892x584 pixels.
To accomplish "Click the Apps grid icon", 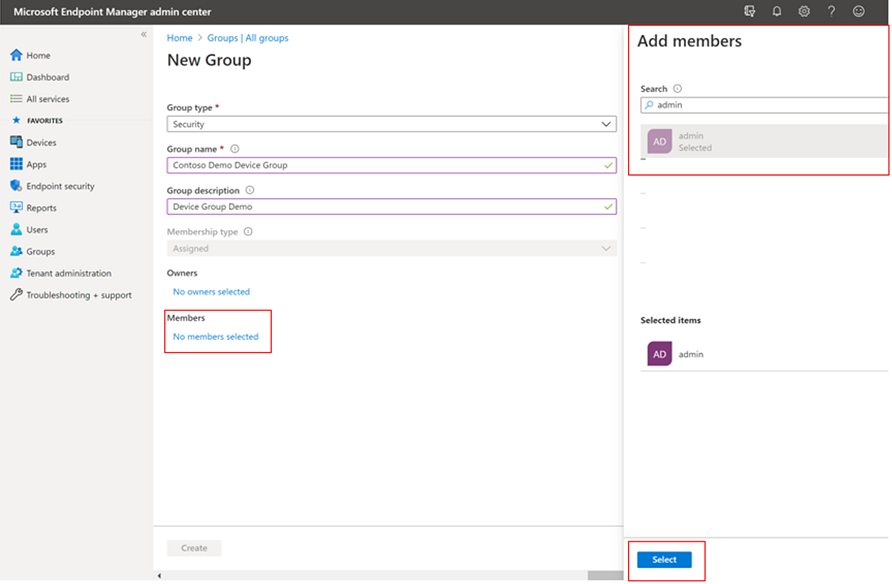I will click(x=16, y=164).
